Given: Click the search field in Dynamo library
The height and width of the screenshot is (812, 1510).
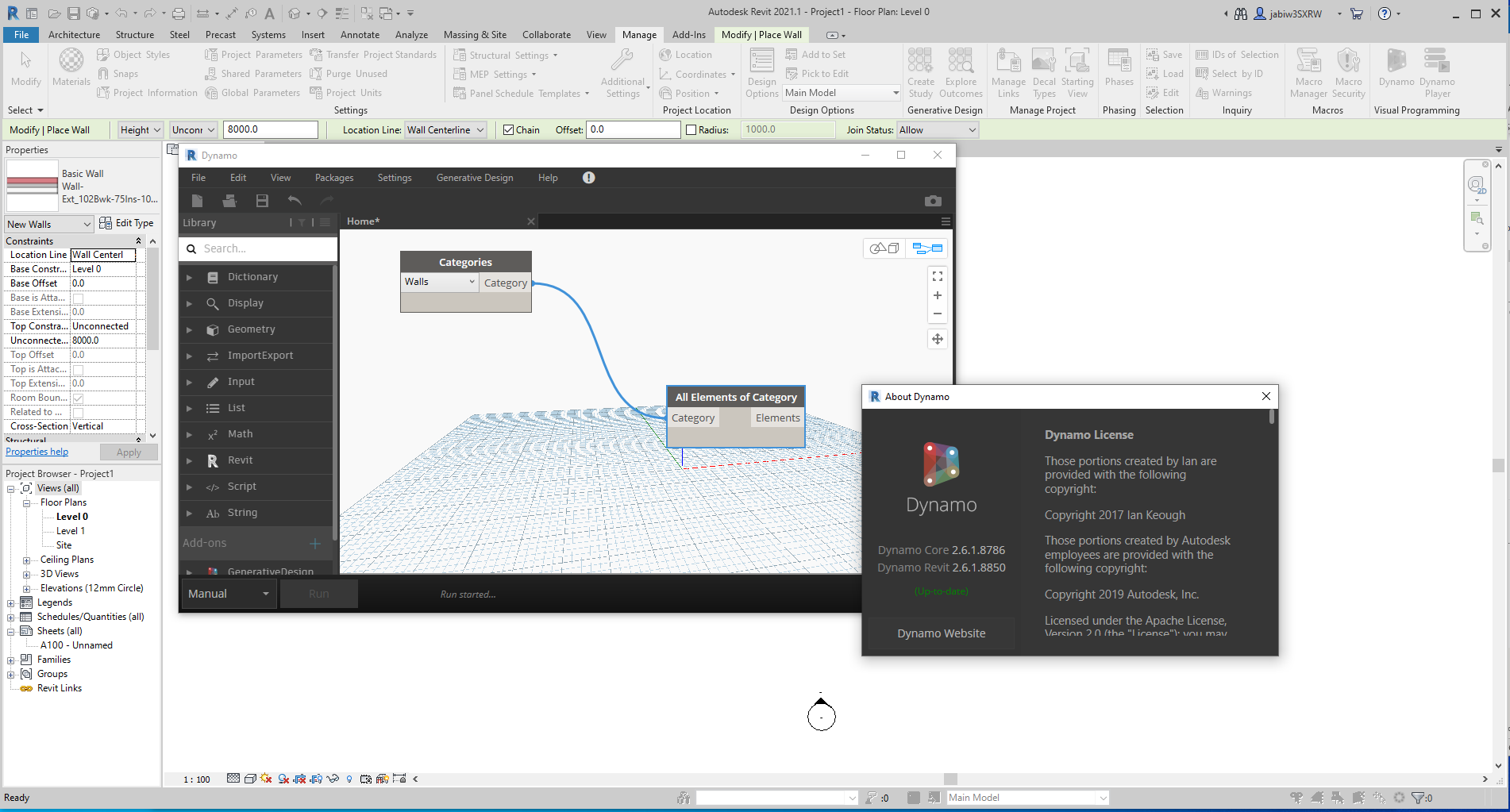Looking at the screenshot, I should [x=257, y=248].
